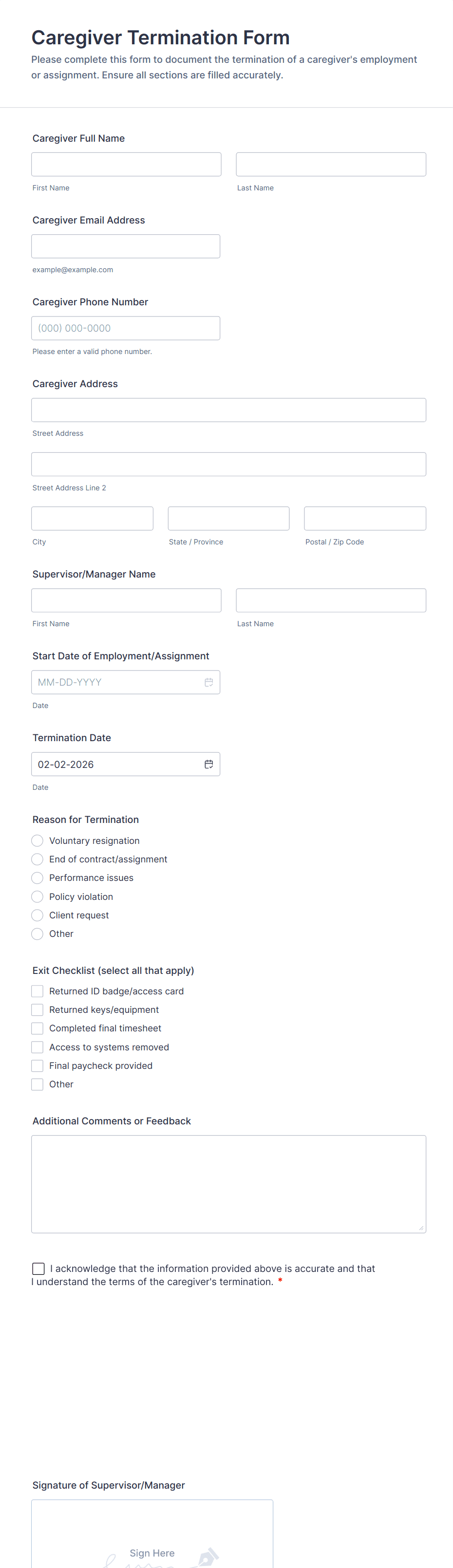Viewport: 453px width, 1568px height.
Task: Check Final paycheck provided option
Action: coord(37,1065)
